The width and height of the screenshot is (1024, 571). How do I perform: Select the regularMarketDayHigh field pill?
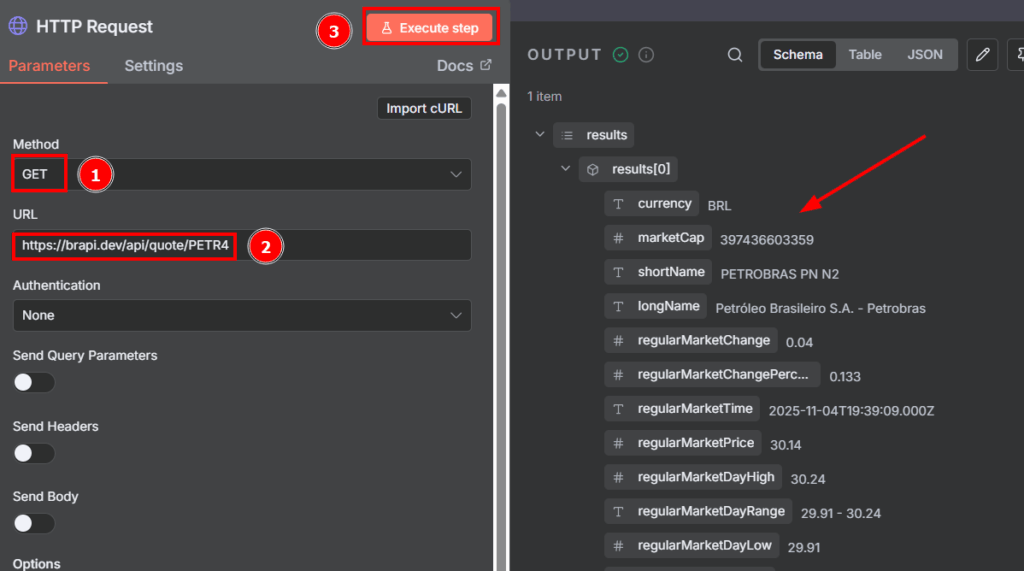(693, 478)
